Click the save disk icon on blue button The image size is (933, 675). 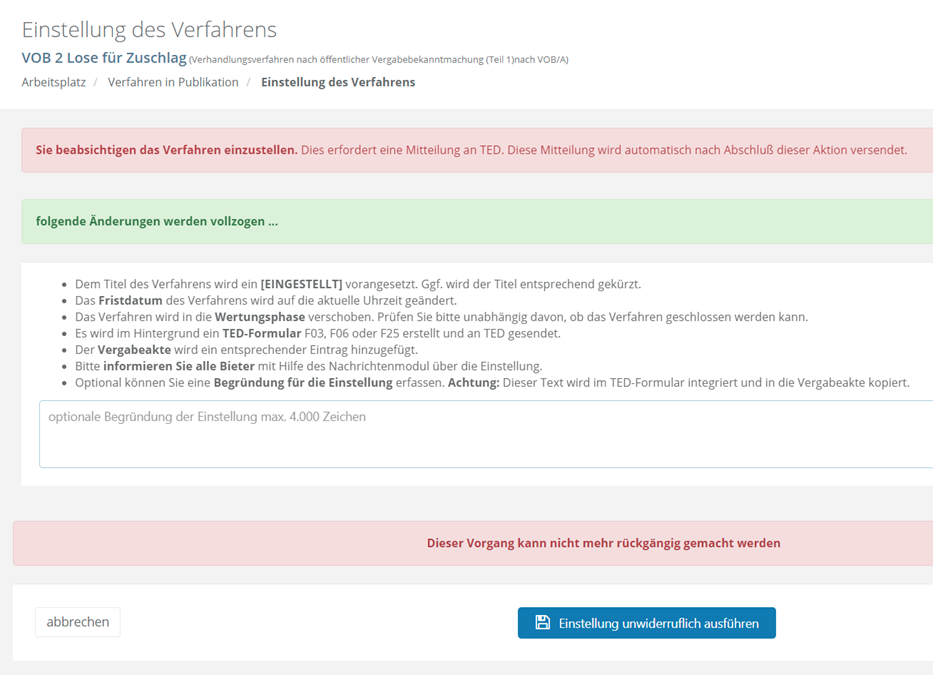point(543,623)
